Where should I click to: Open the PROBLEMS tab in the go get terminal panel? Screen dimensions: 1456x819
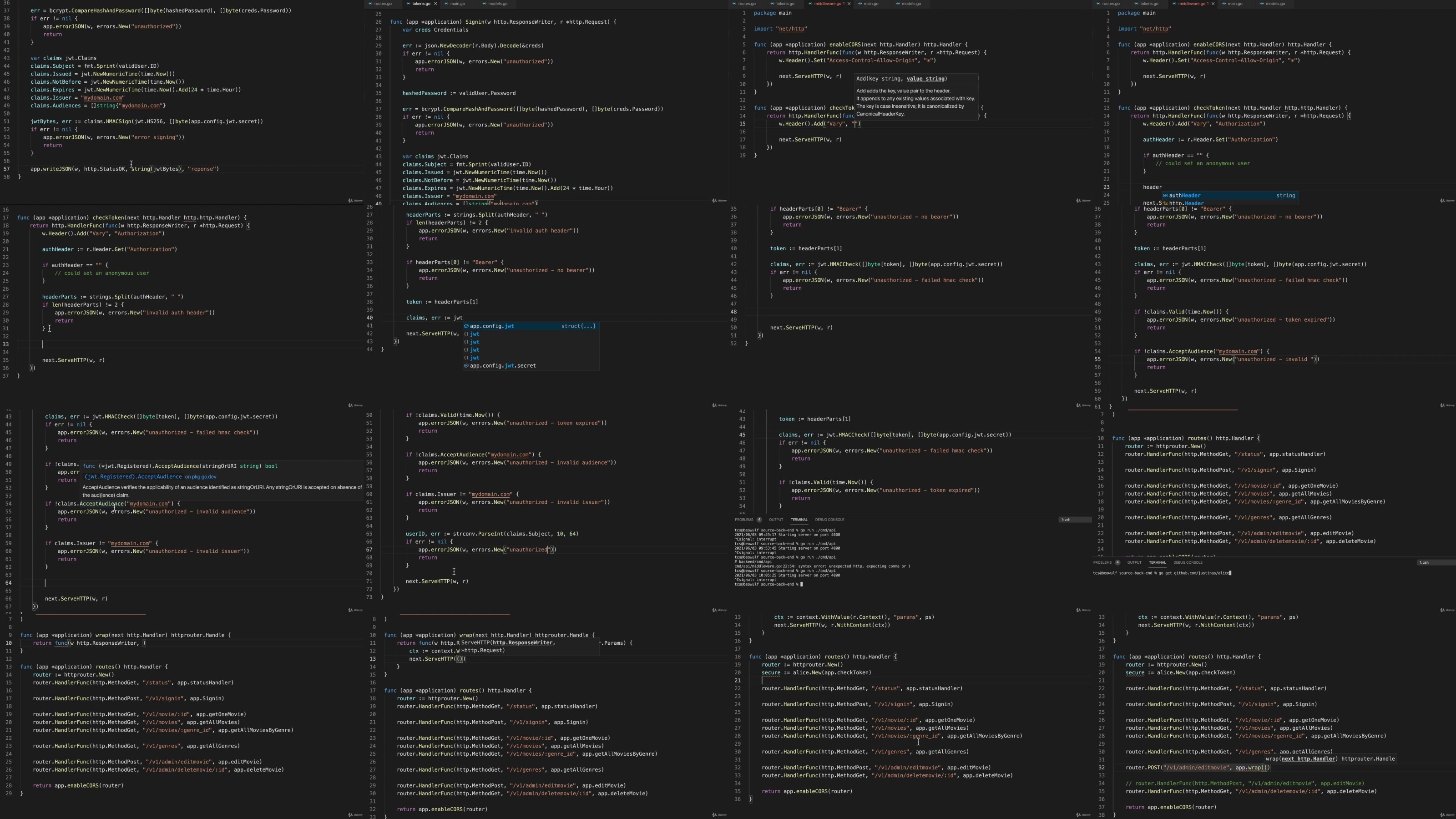coord(1102,562)
